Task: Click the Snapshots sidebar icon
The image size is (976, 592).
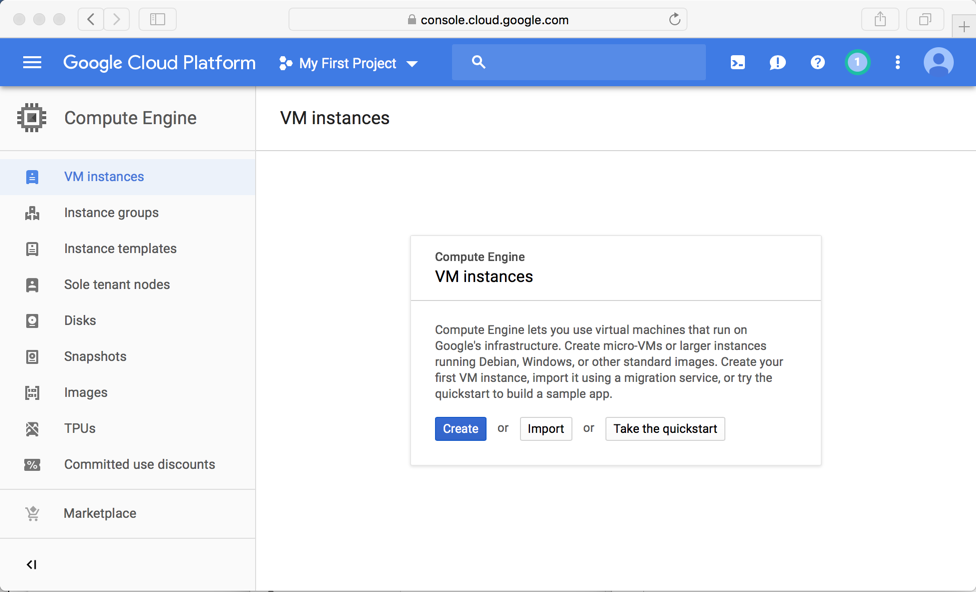Action: pos(32,357)
